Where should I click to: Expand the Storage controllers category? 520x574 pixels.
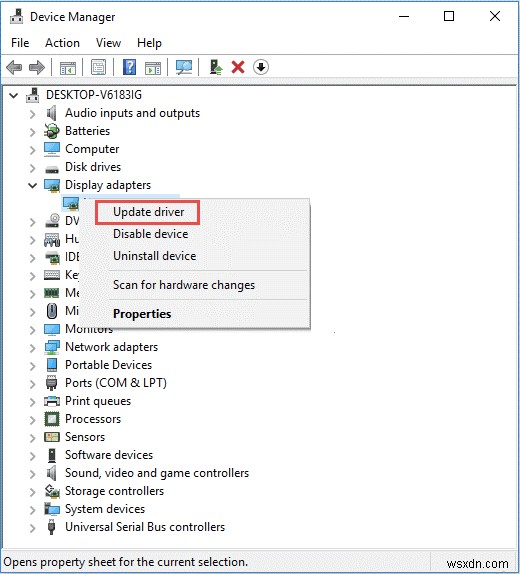point(33,492)
